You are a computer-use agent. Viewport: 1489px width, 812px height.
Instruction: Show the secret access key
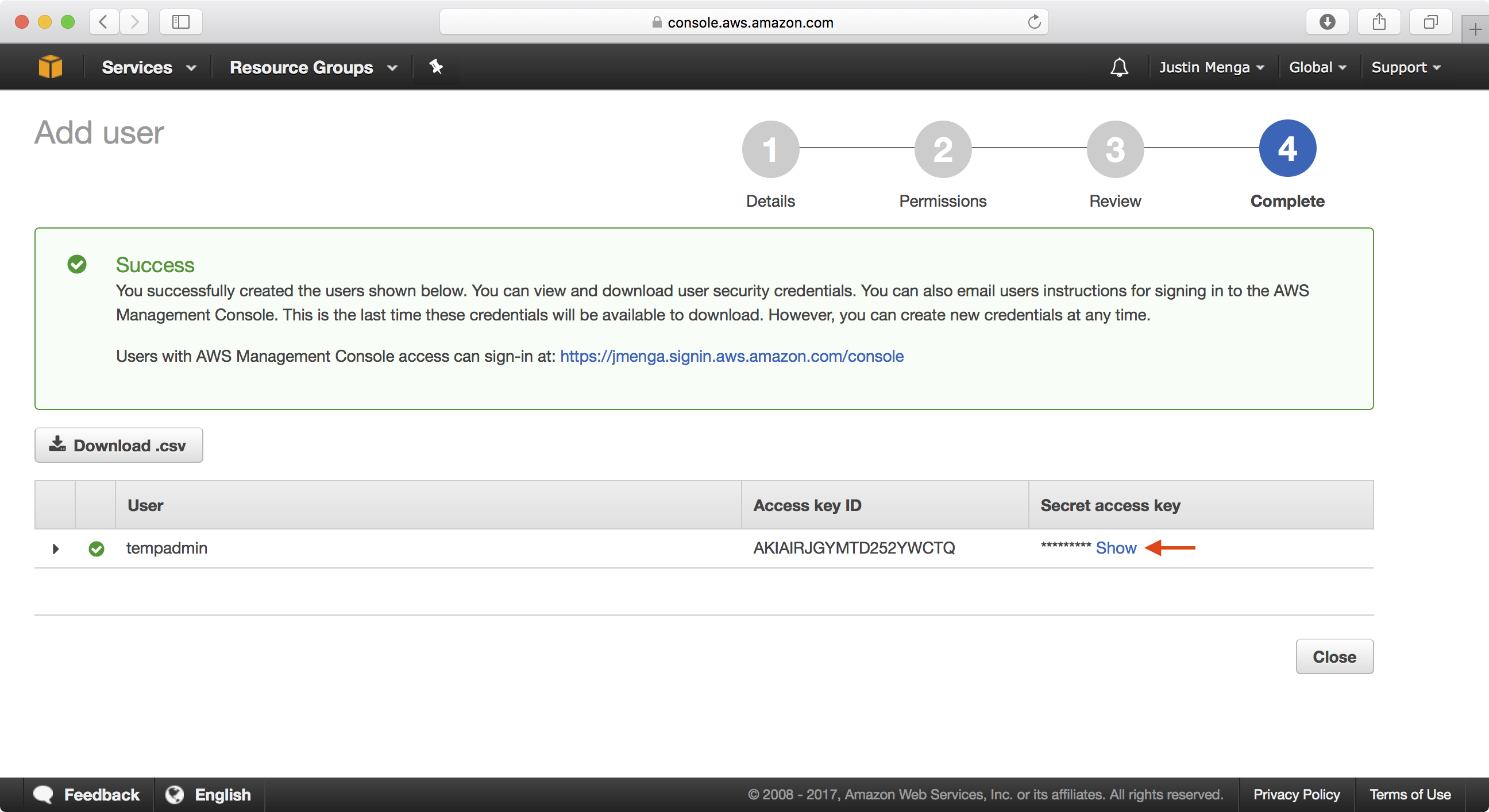pyautogui.click(x=1116, y=548)
